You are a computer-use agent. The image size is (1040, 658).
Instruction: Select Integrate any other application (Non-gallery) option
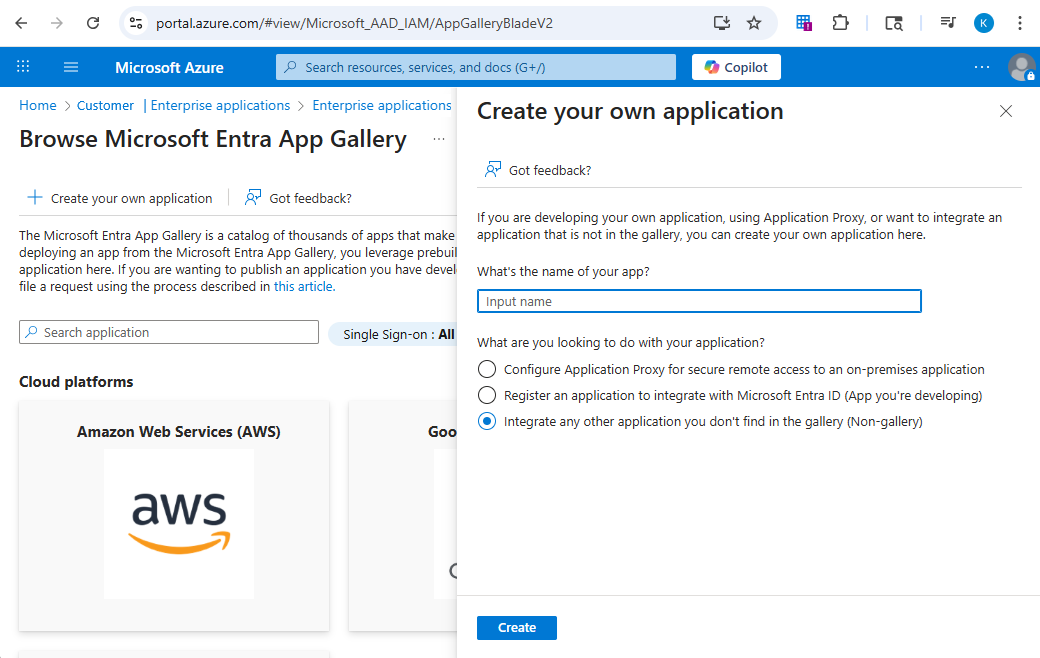[487, 421]
